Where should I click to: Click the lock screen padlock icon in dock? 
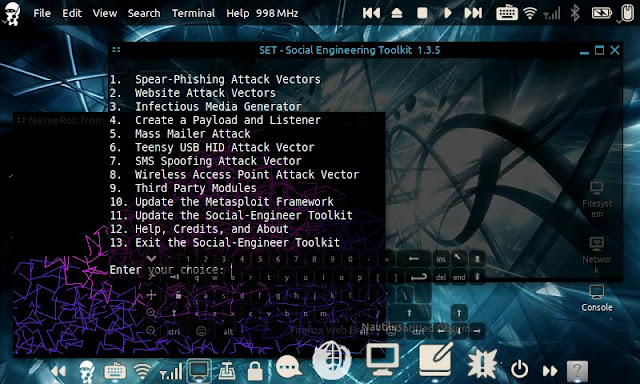(255, 370)
